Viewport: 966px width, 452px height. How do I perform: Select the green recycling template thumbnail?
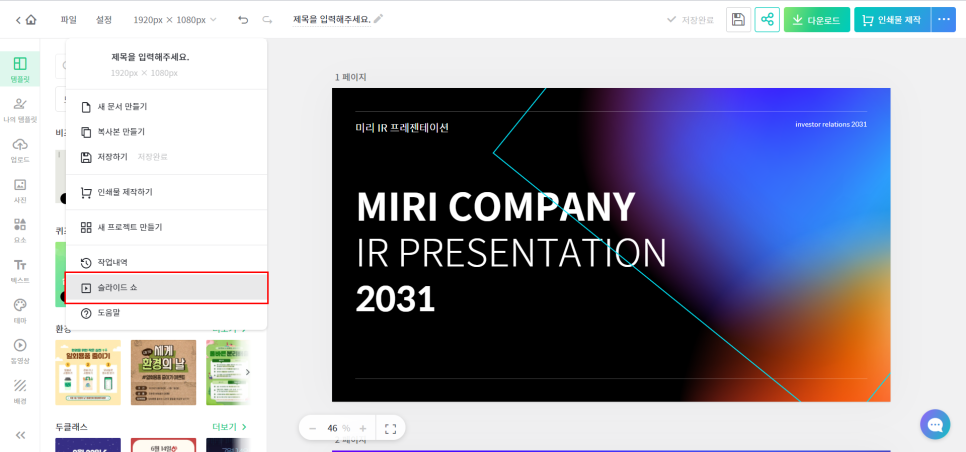click(227, 372)
